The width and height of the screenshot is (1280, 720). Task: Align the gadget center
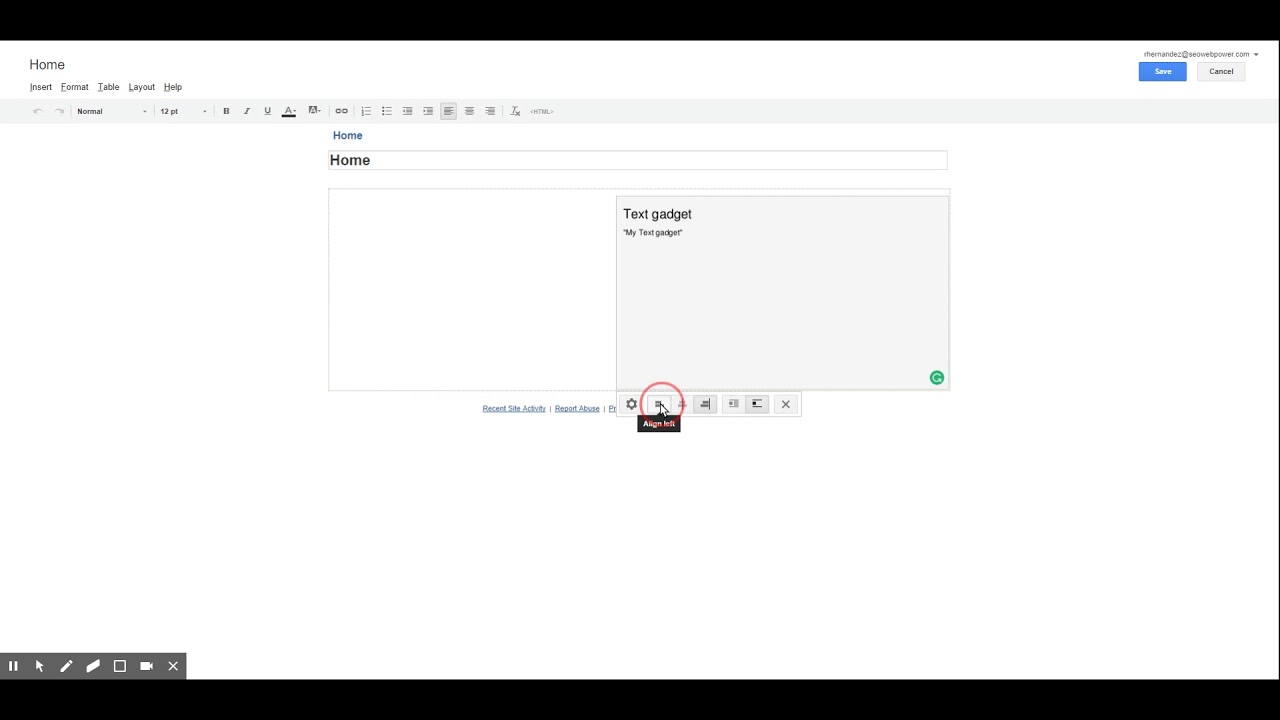[682, 404]
